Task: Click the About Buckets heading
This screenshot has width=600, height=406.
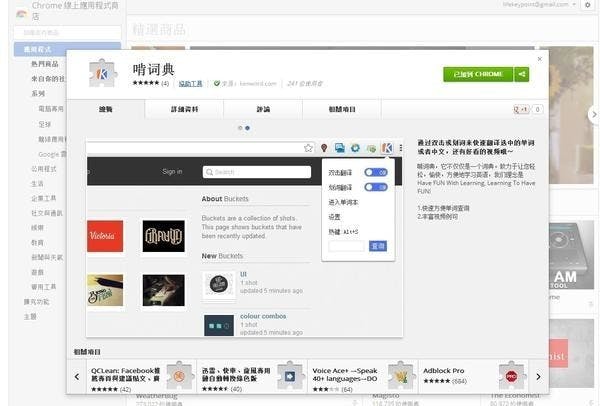Action: pyautogui.click(x=225, y=199)
